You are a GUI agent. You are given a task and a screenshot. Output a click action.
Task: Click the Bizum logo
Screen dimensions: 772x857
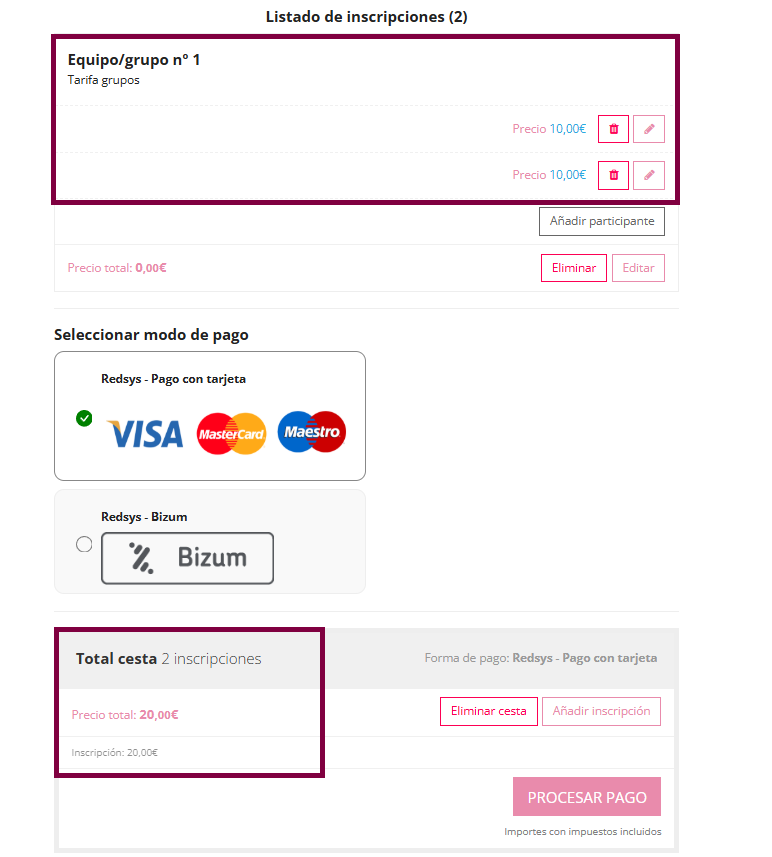pyautogui.click(x=187, y=558)
